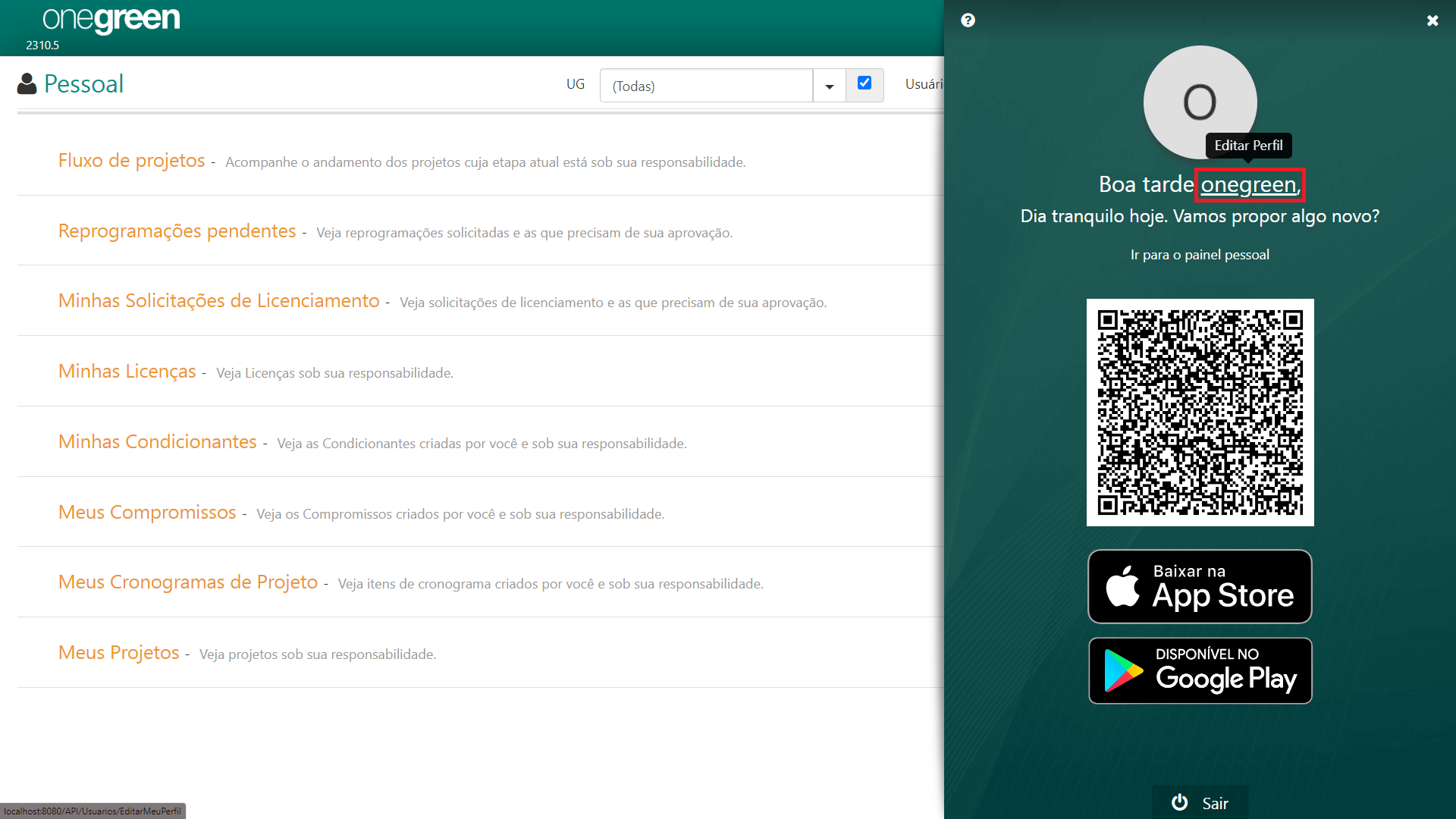
Task: Open the Baixar na App Store badge
Action: coord(1200,586)
